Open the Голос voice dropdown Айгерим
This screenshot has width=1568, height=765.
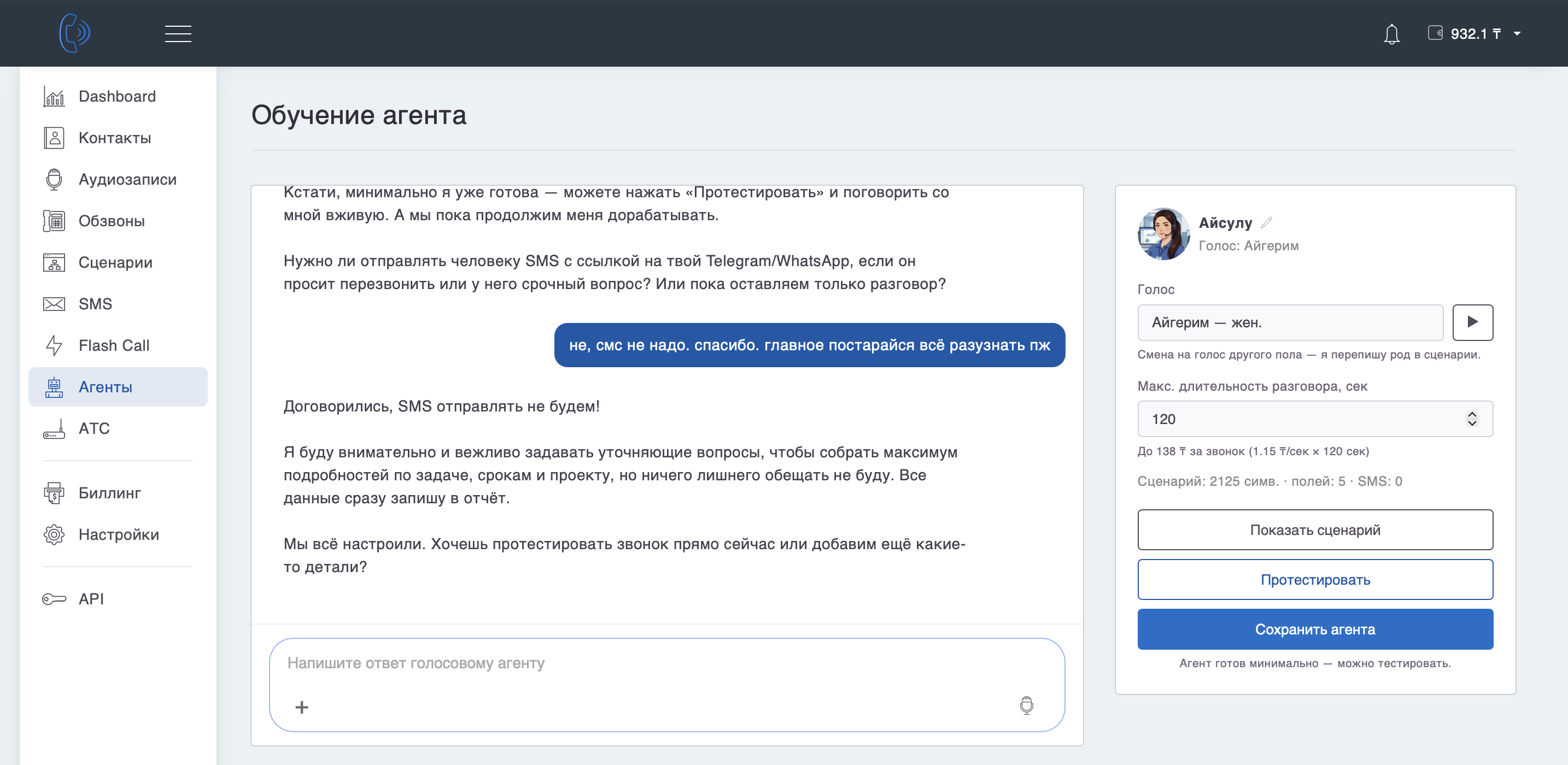(x=1290, y=322)
